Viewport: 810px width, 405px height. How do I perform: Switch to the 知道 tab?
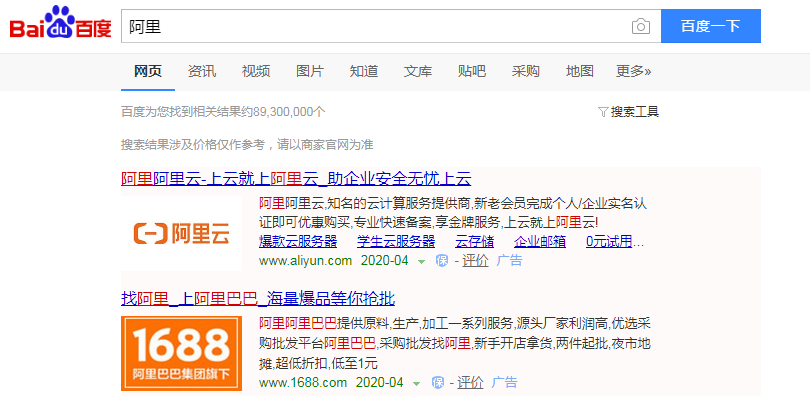pyautogui.click(x=364, y=71)
